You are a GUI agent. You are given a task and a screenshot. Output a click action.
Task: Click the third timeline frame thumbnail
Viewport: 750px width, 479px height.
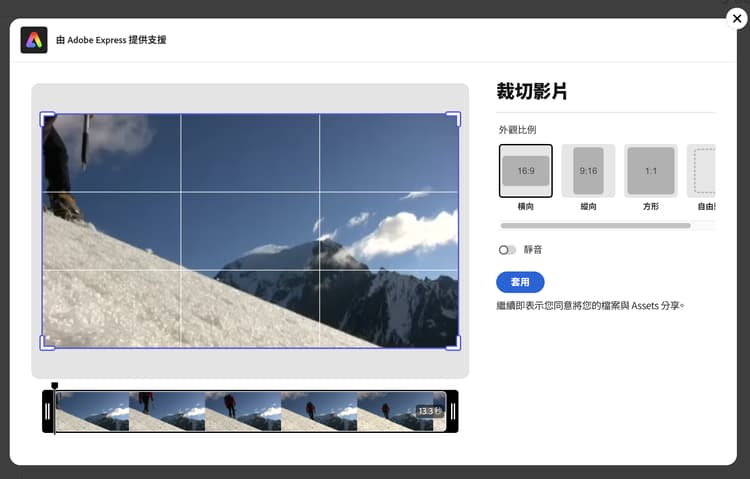coord(243,412)
